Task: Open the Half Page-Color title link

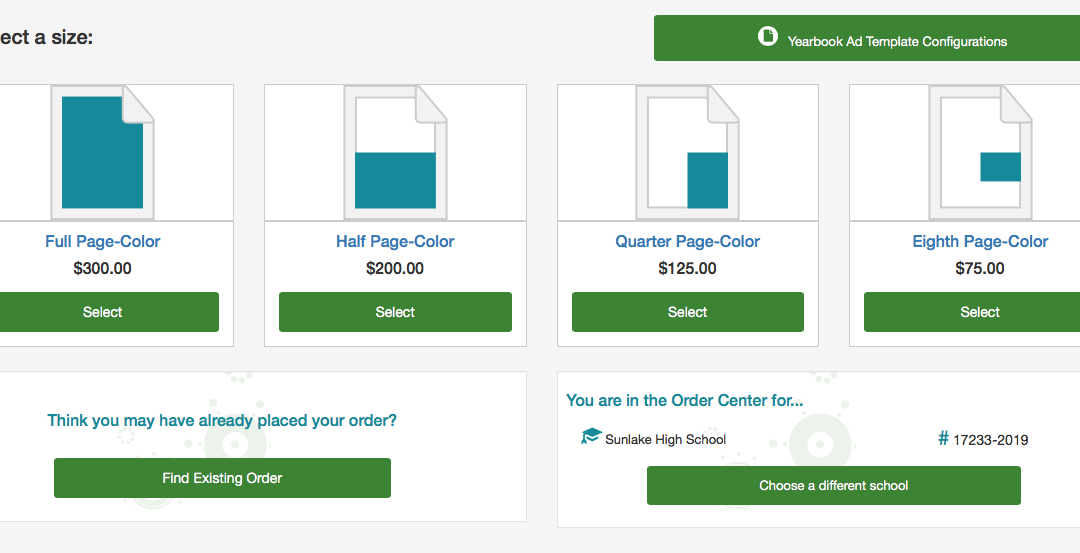Action: (395, 242)
